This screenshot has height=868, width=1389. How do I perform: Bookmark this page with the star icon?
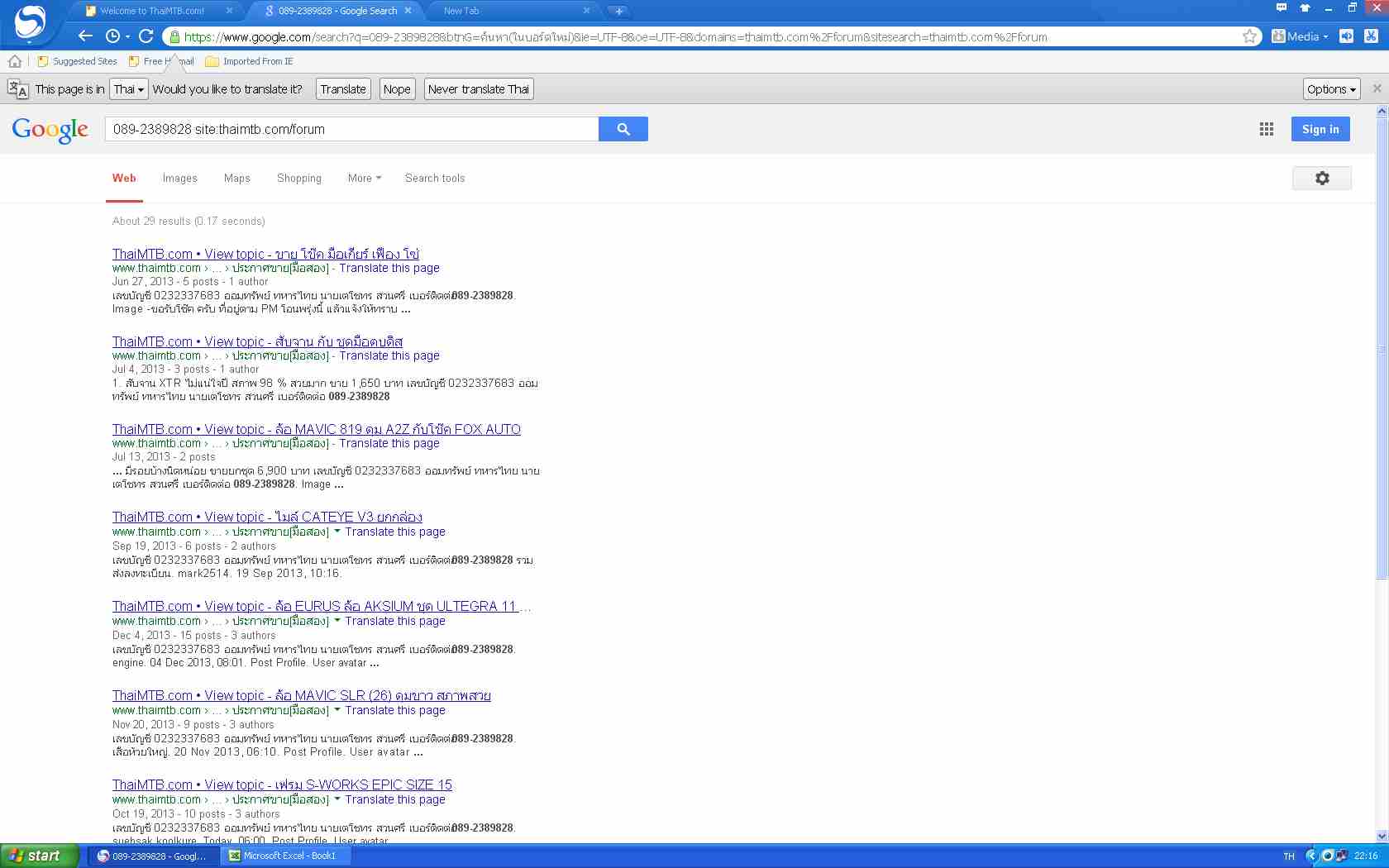coord(1250,36)
